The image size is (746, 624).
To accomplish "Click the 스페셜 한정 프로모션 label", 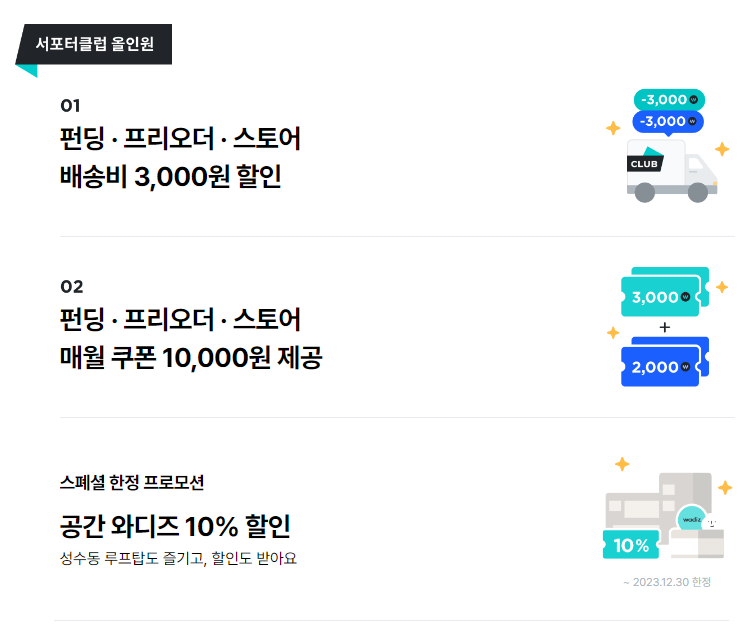I will (x=132, y=482).
